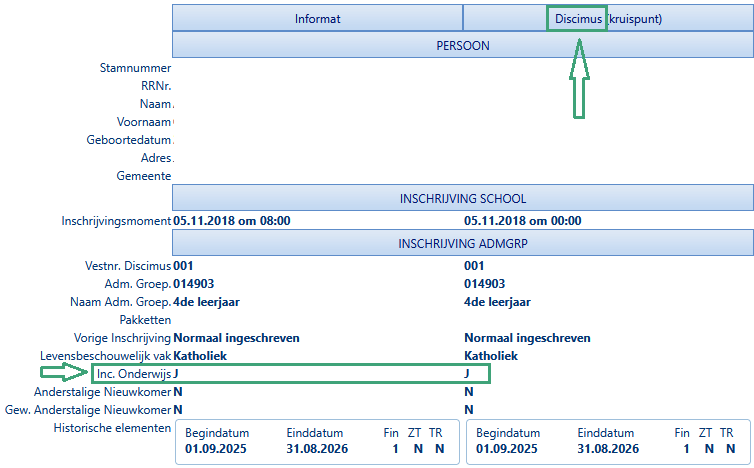Viewport: 754px width, 468px height.
Task: Click the green arrow pointing at Inc. Onderwijs
Action: click(67, 372)
